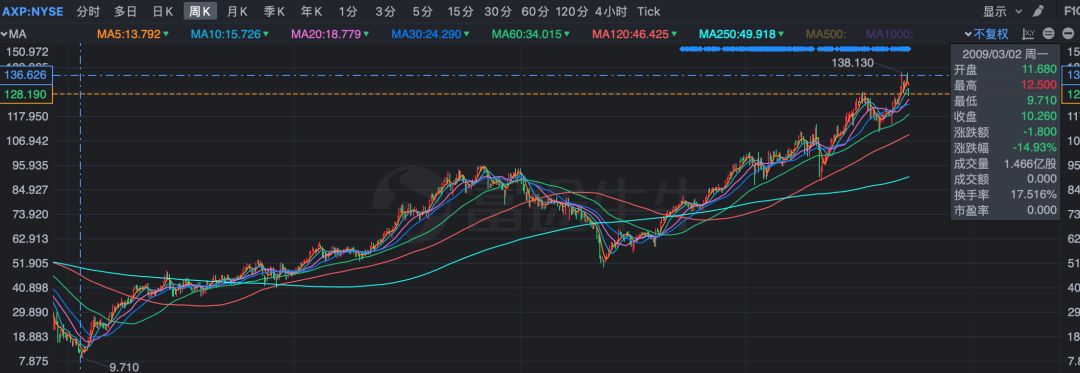Switch to 月K monthly candlestick tab

pyautogui.click(x=238, y=12)
